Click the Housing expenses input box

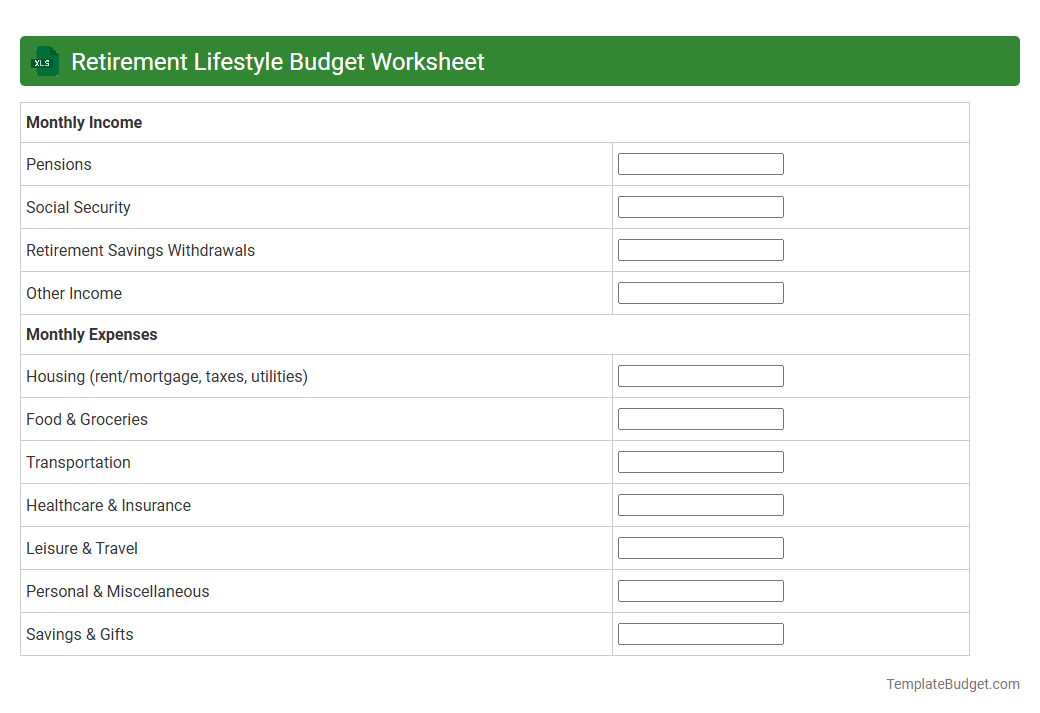(700, 375)
